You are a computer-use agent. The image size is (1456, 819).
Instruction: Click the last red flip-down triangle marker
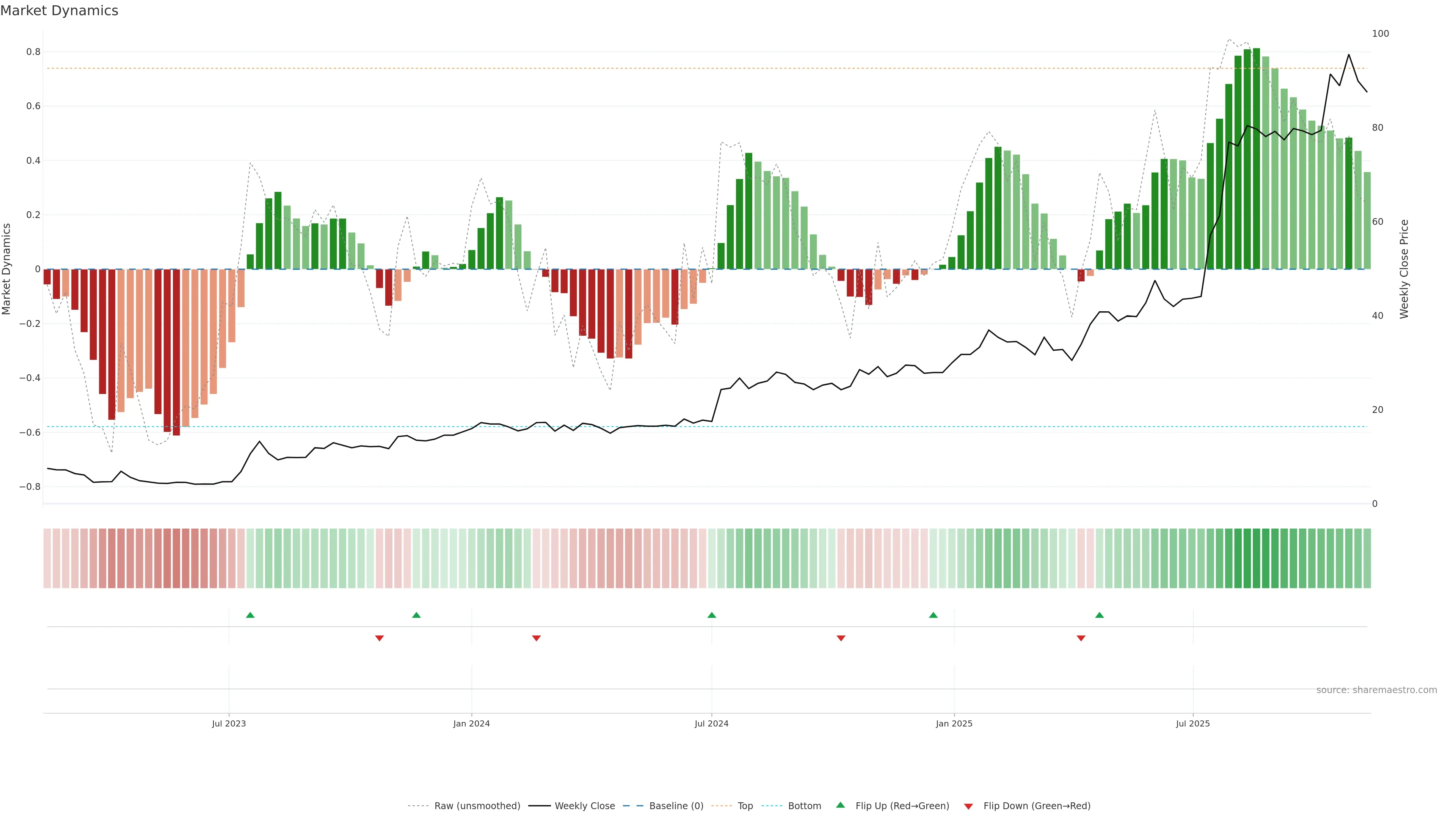pos(1081,638)
